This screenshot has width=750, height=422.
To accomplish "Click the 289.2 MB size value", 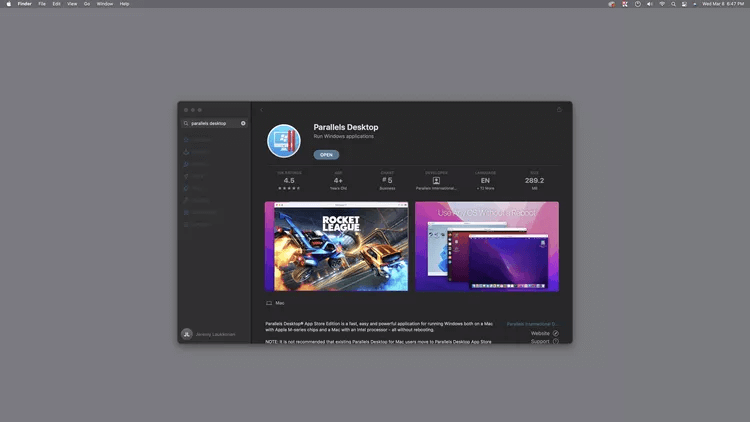I will 534,180.
